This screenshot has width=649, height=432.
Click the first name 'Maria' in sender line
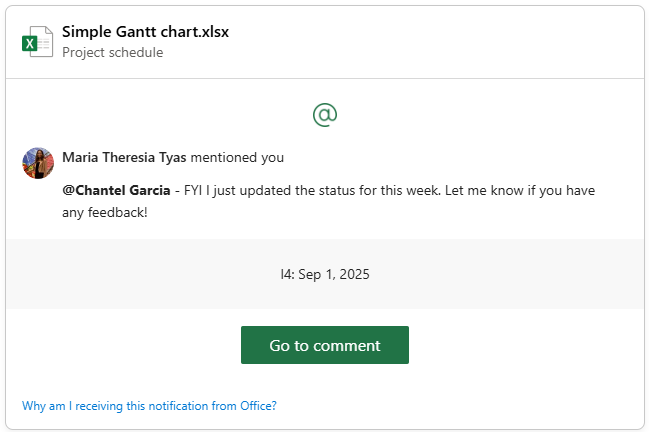[80, 157]
